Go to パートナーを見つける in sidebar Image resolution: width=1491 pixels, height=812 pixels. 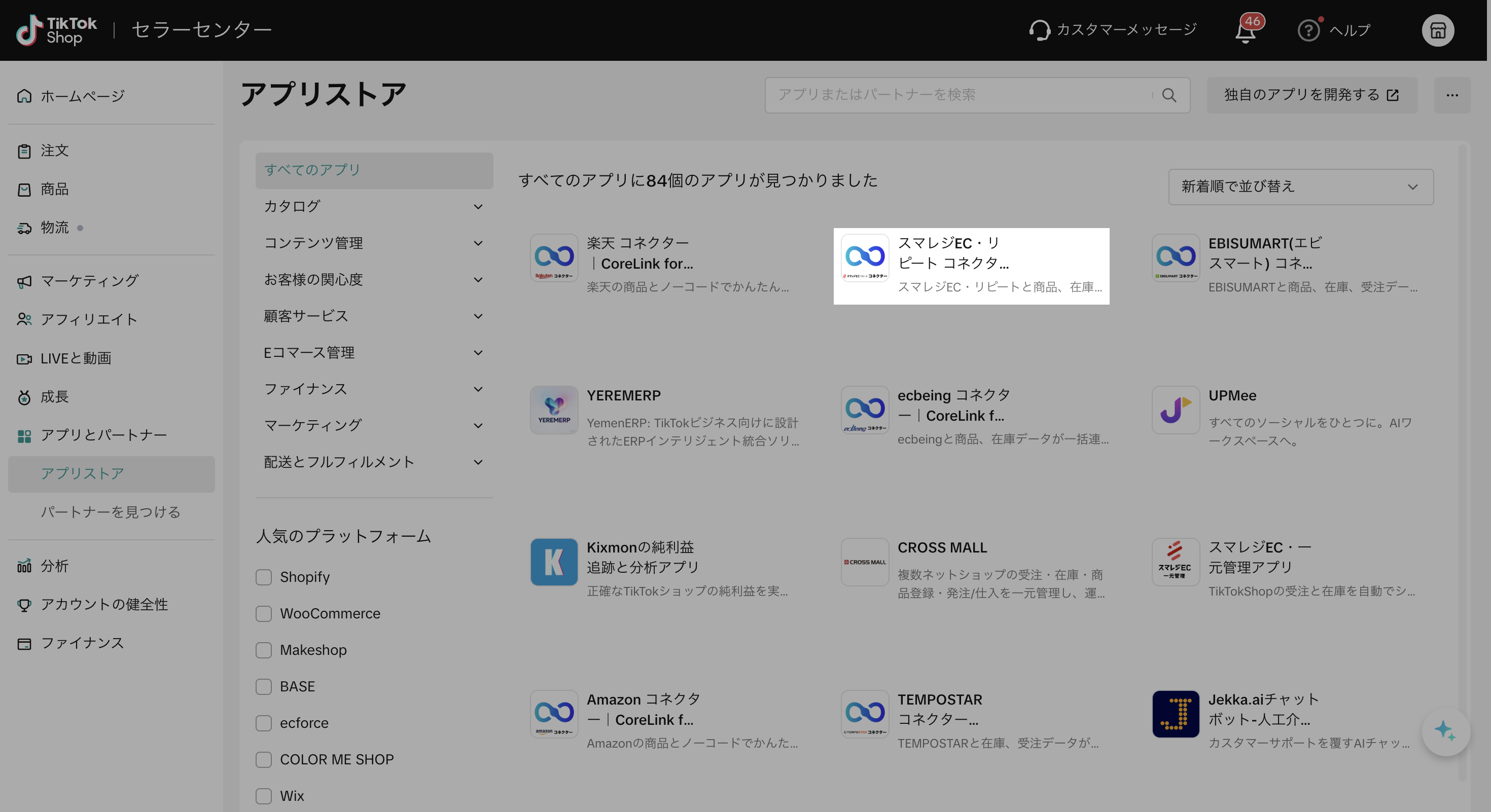click(x=111, y=512)
